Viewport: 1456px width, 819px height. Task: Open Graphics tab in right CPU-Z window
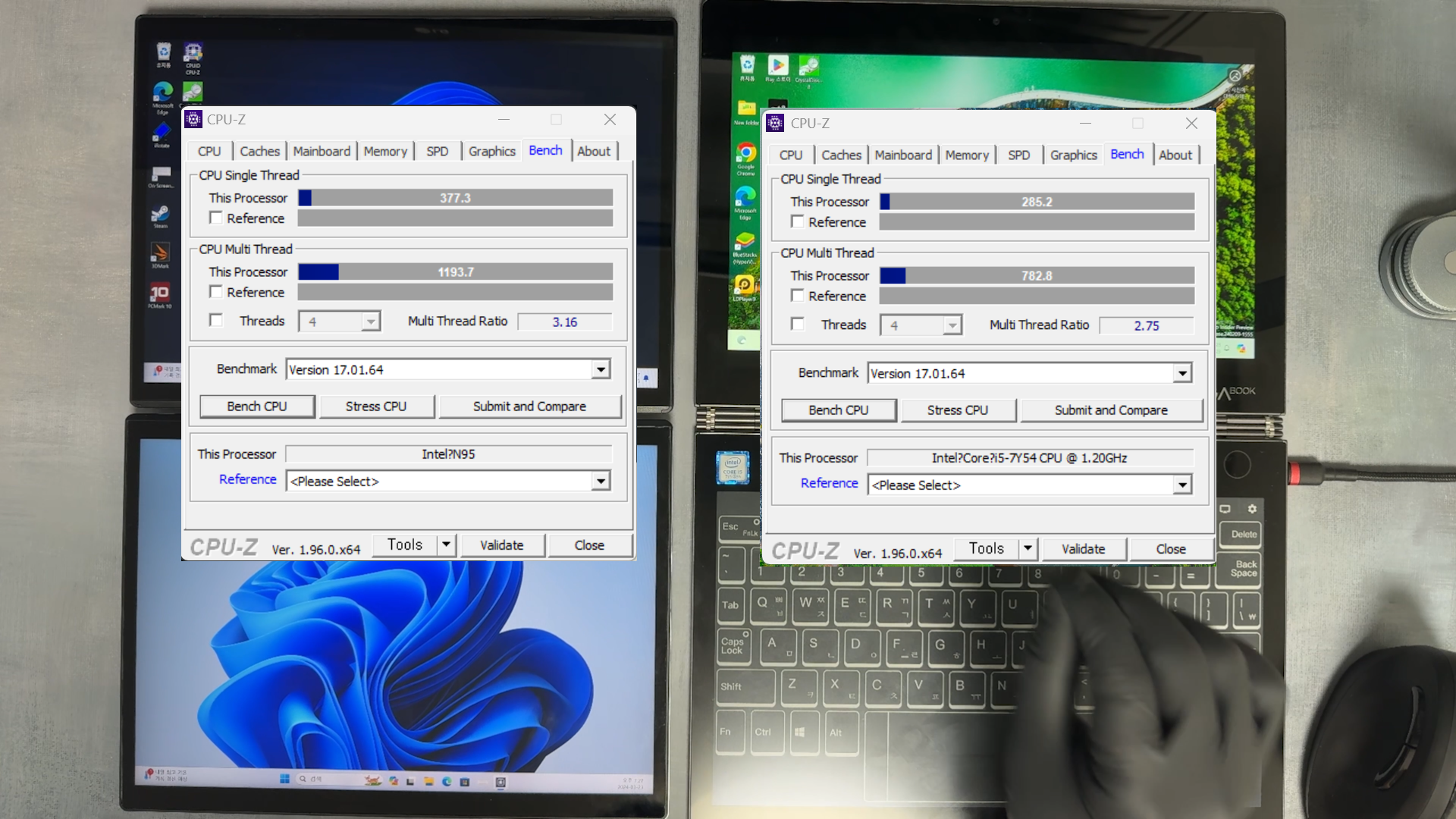point(1073,155)
